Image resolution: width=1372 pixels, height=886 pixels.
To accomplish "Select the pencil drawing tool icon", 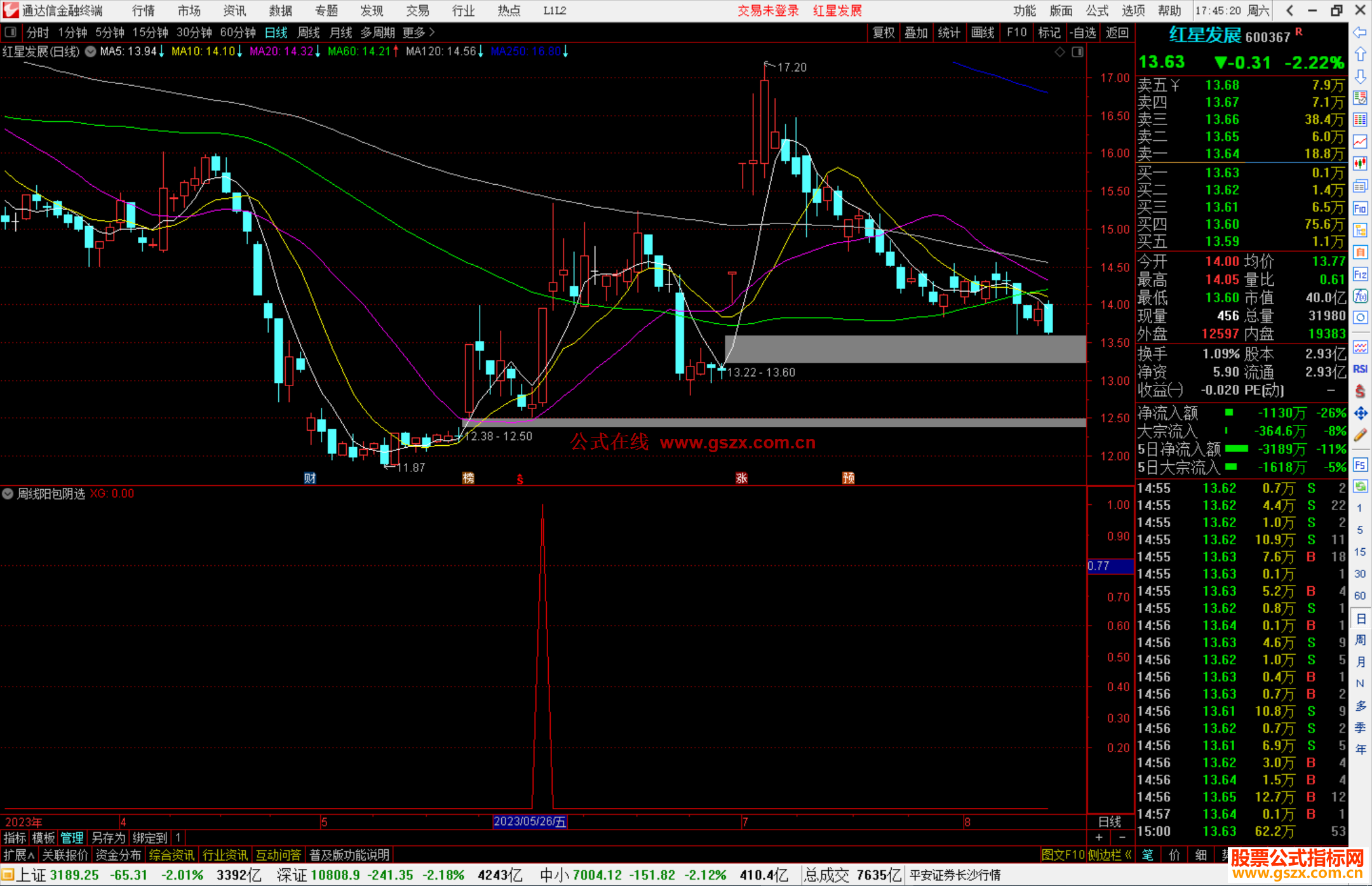I will pos(1360,435).
